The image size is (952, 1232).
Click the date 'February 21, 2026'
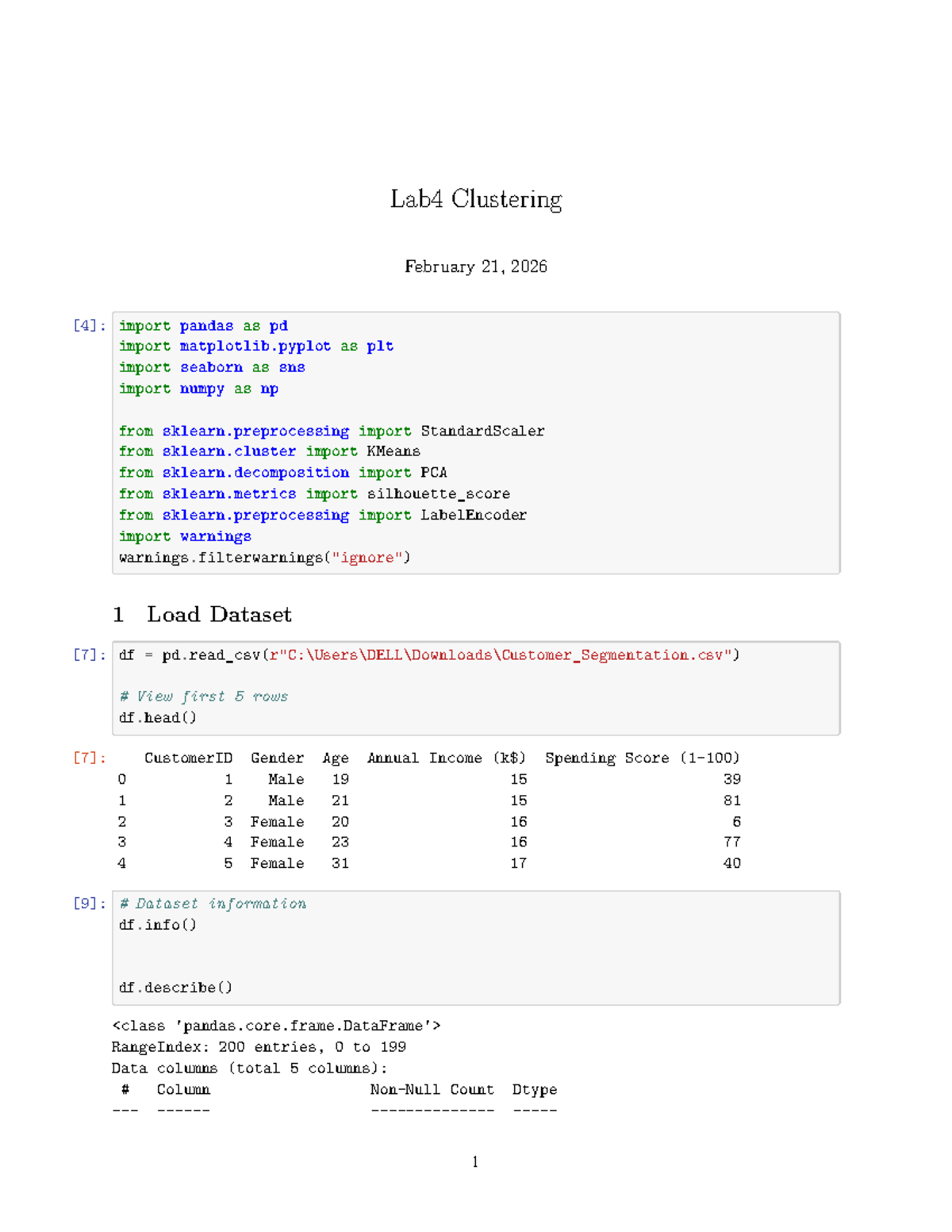coord(476,267)
